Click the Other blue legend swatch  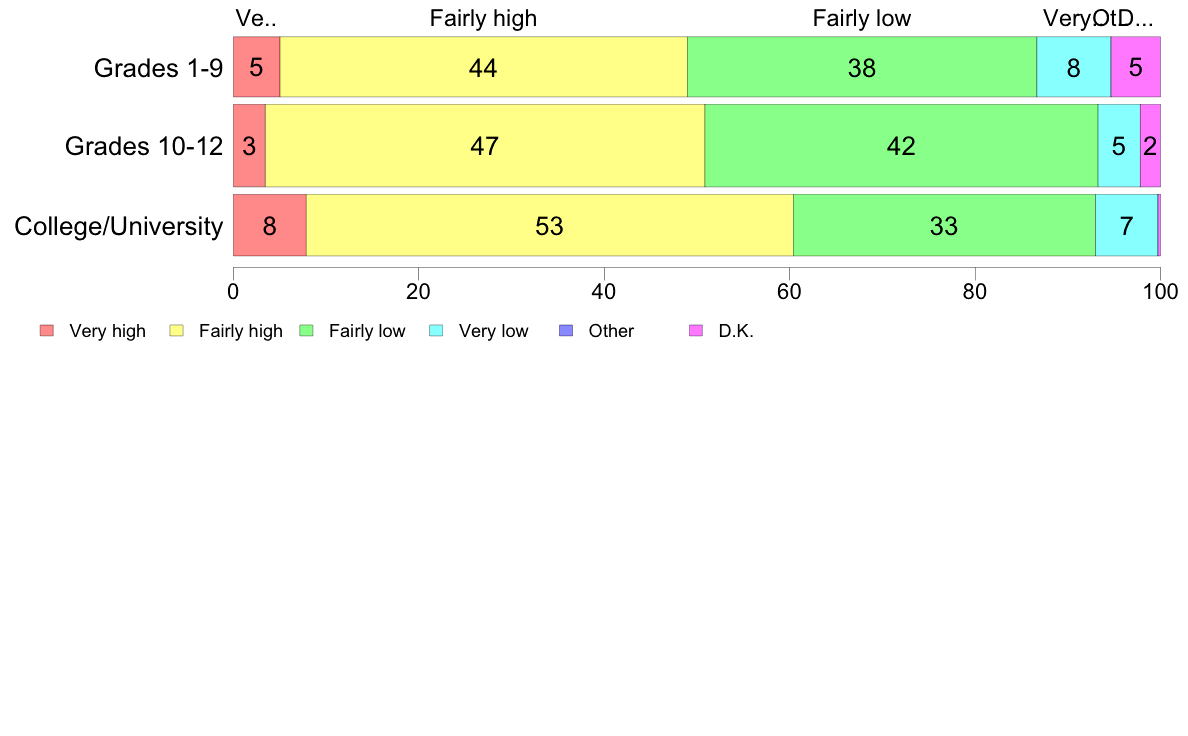[566, 330]
